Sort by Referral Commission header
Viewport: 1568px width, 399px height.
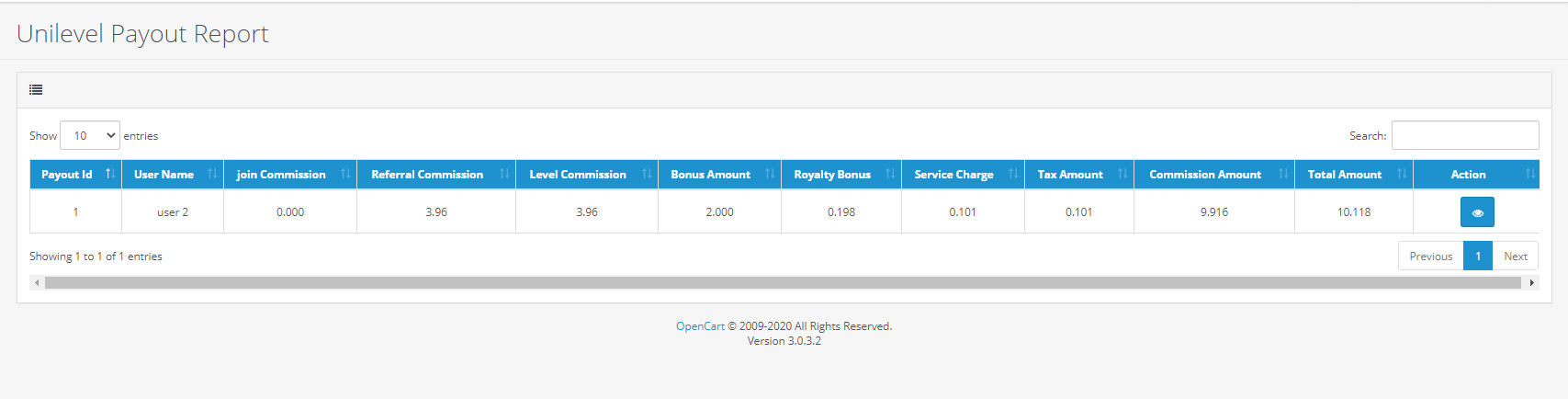(435, 175)
